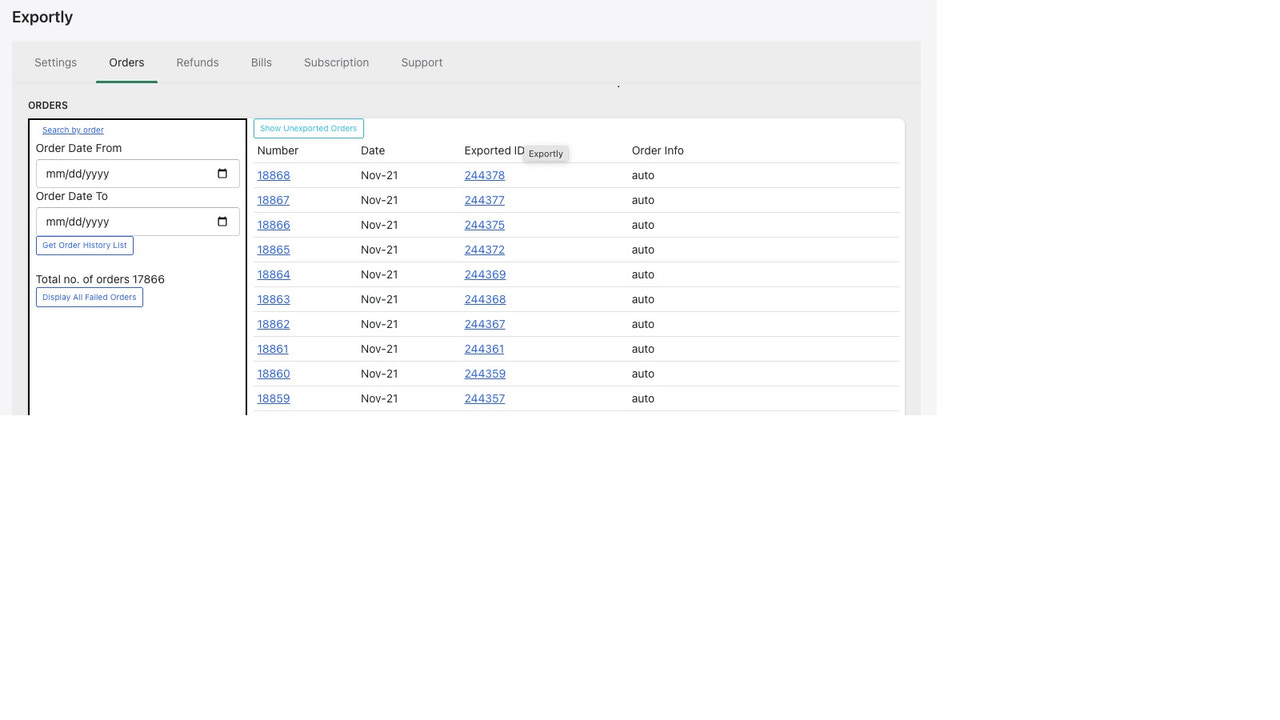Switch to the Settings tab
The height and width of the screenshot is (720, 1280).
click(x=55, y=62)
